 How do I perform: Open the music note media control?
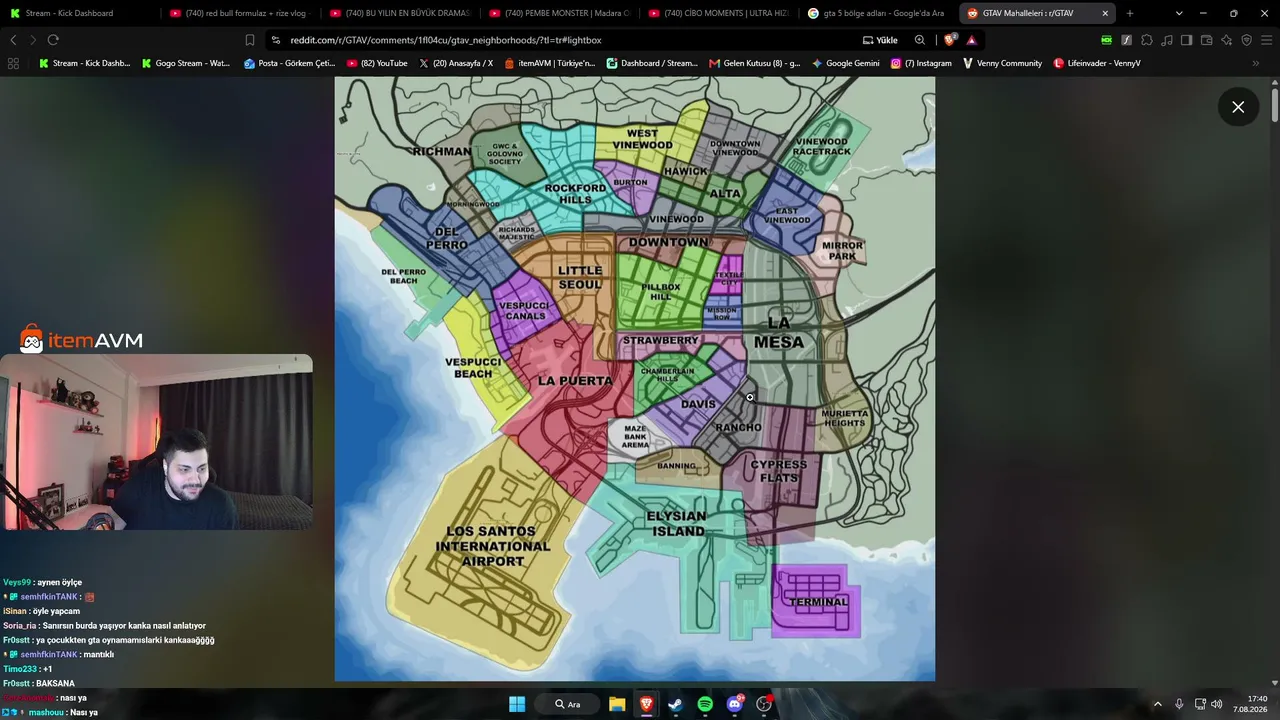1166,40
